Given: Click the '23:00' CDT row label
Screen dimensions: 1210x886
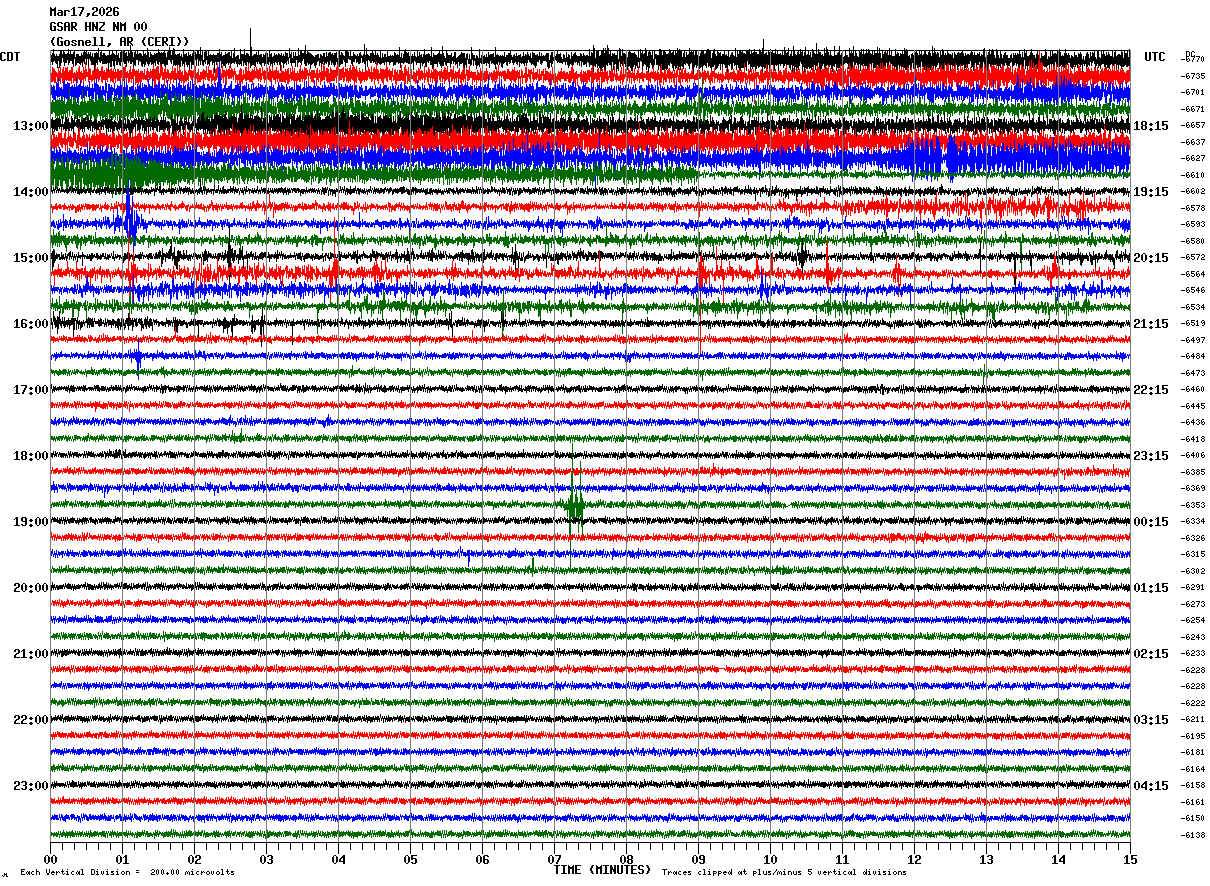Looking at the screenshot, I should pos(31,786).
